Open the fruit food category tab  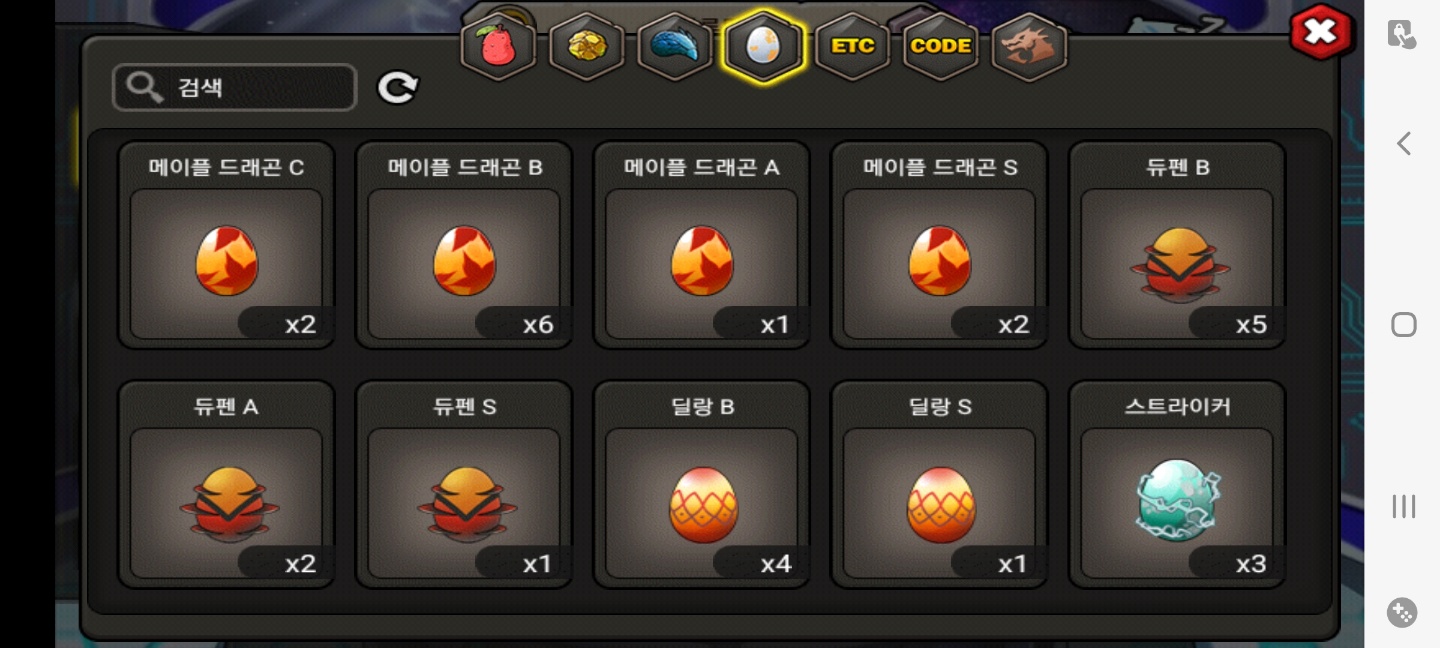498,46
